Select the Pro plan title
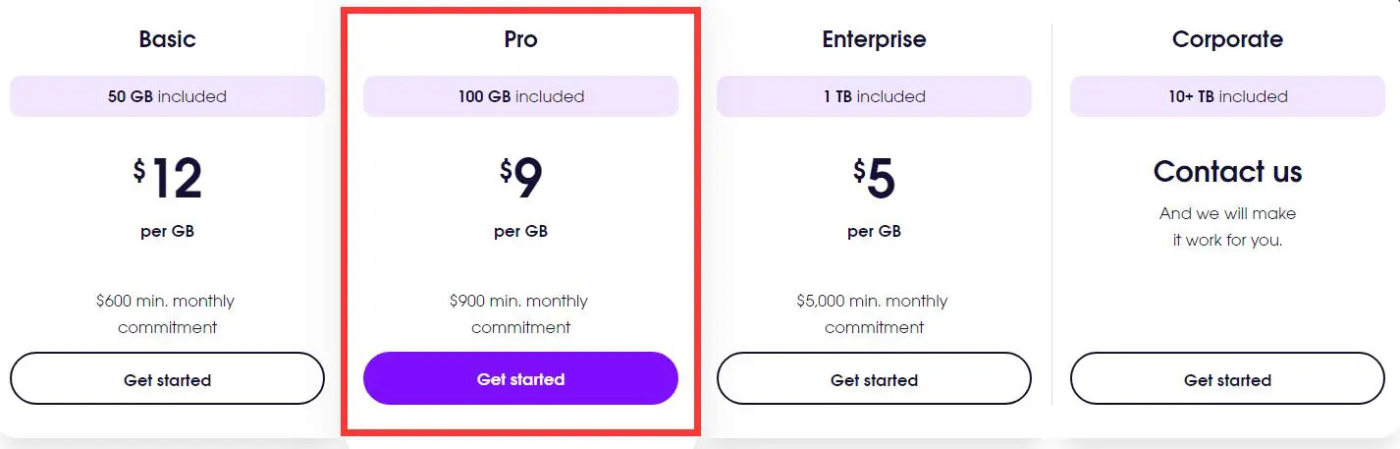Viewport: 1400px width, 449px height. [520, 40]
